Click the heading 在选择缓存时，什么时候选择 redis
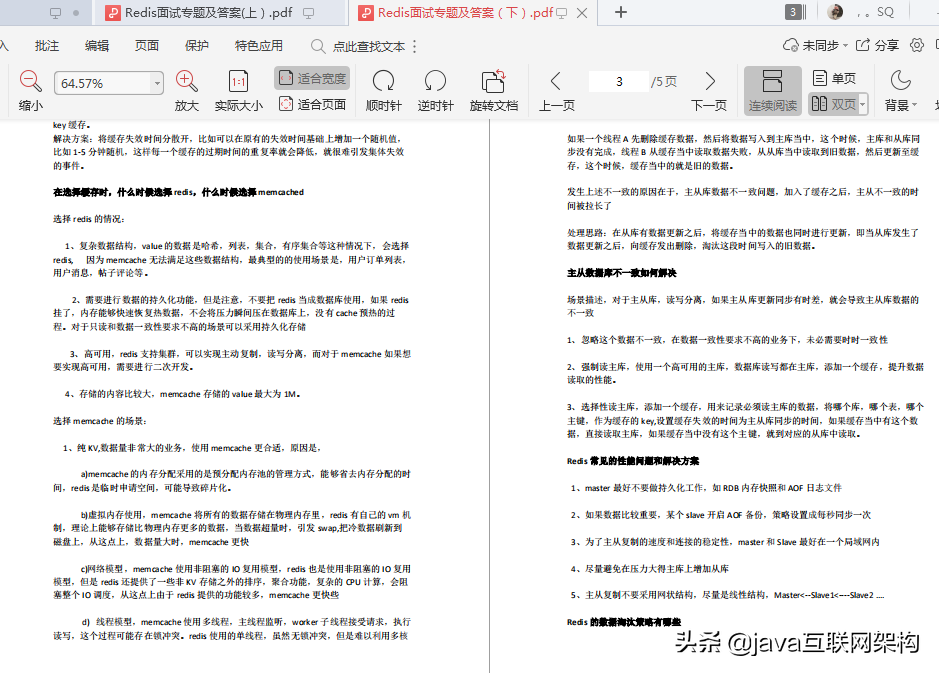 pyautogui.click(x=178, y=192)
